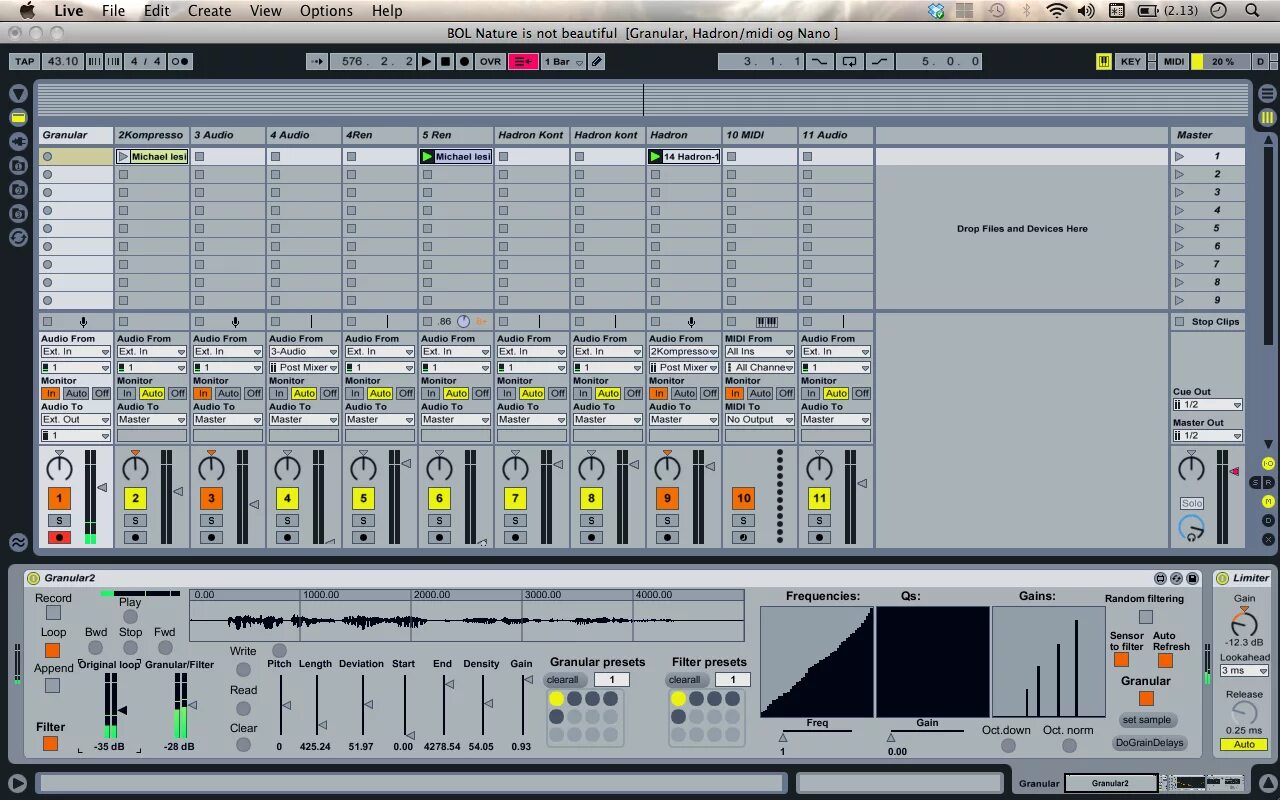Screen dimensions: 1280x800
Task: Click the OVR overdub button
Action: coord(490,61)
